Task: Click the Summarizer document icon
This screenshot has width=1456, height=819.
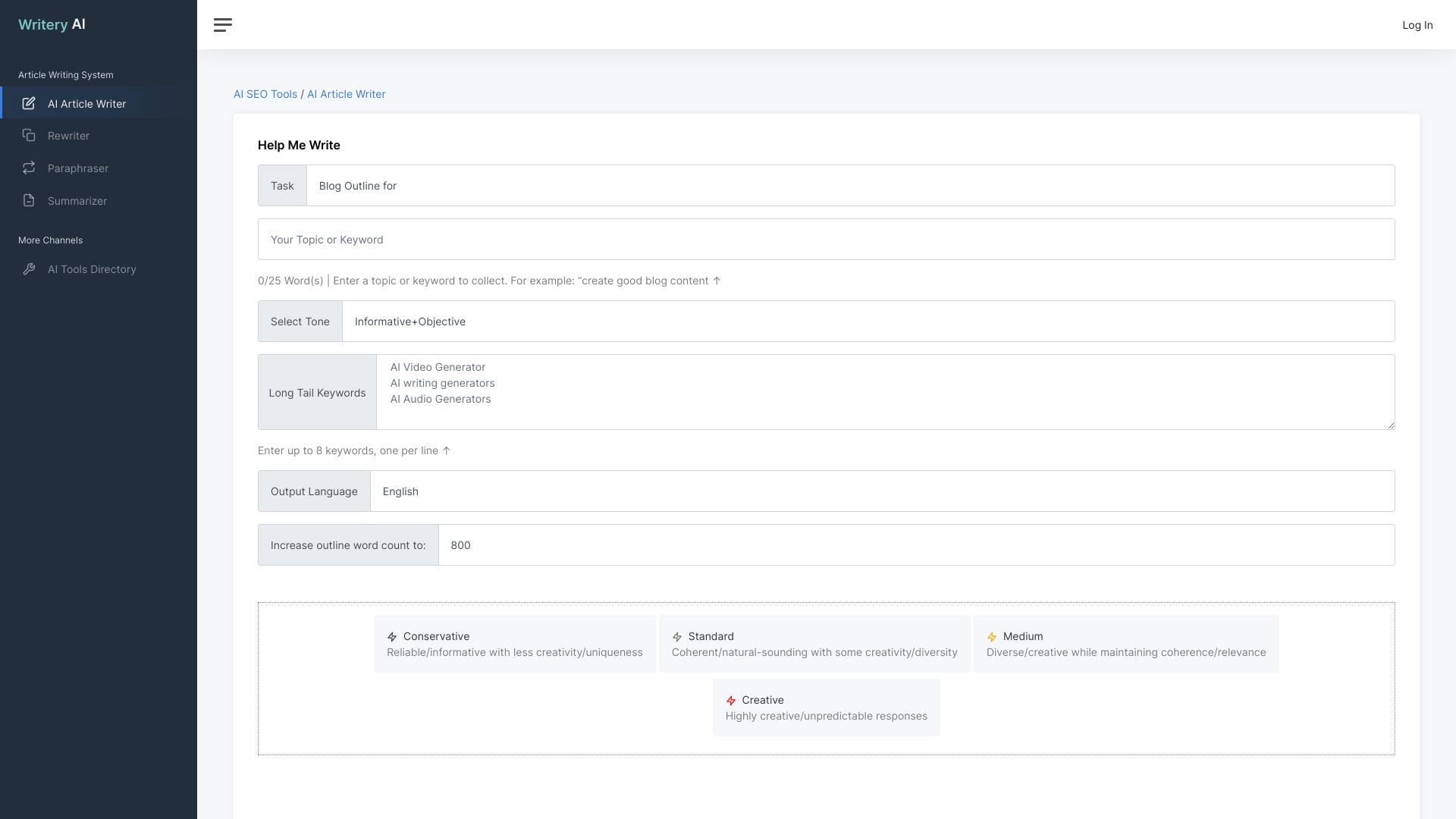Action: coord(29,200)
